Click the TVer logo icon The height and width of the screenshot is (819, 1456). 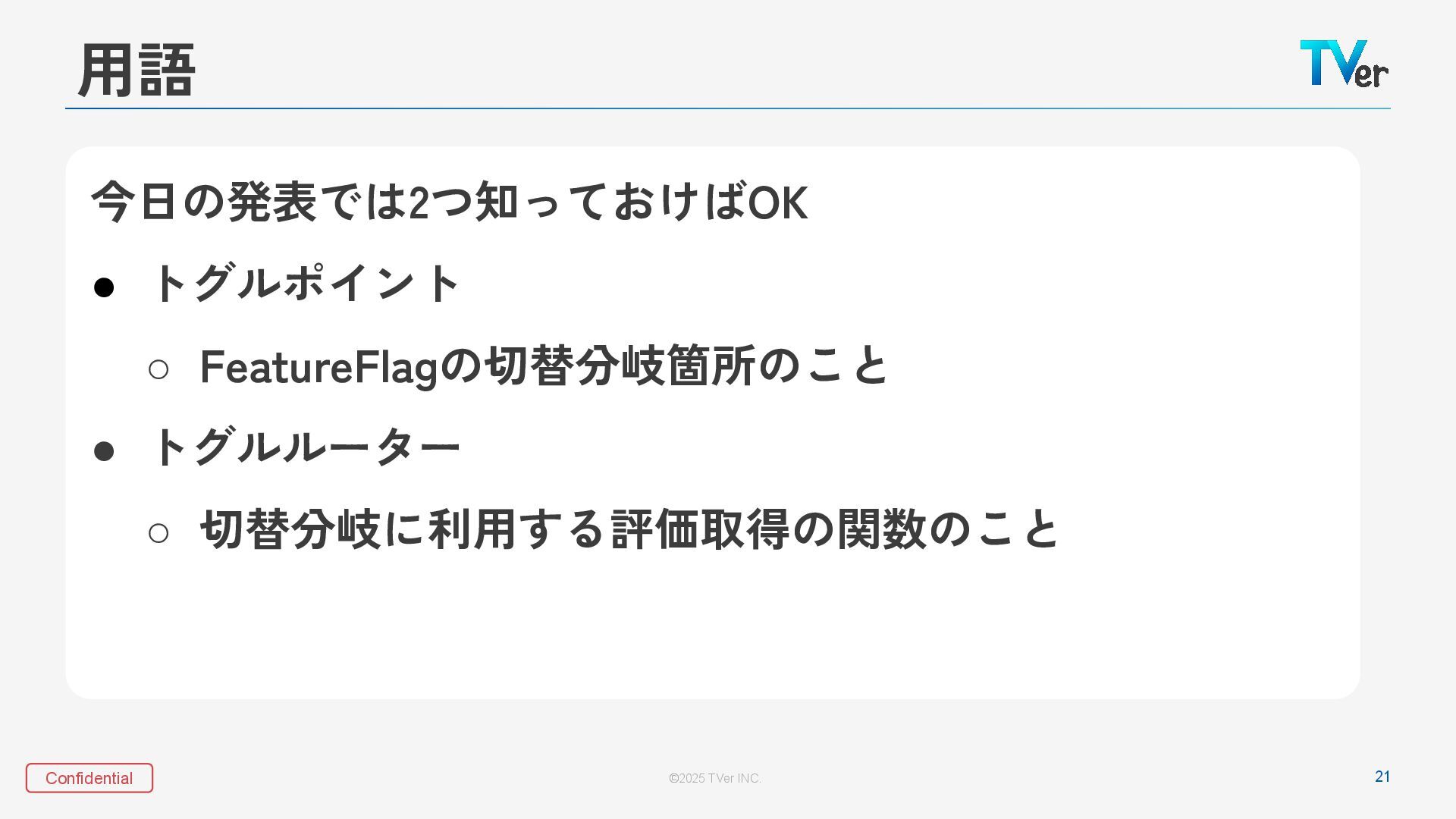pos(1343,64)
